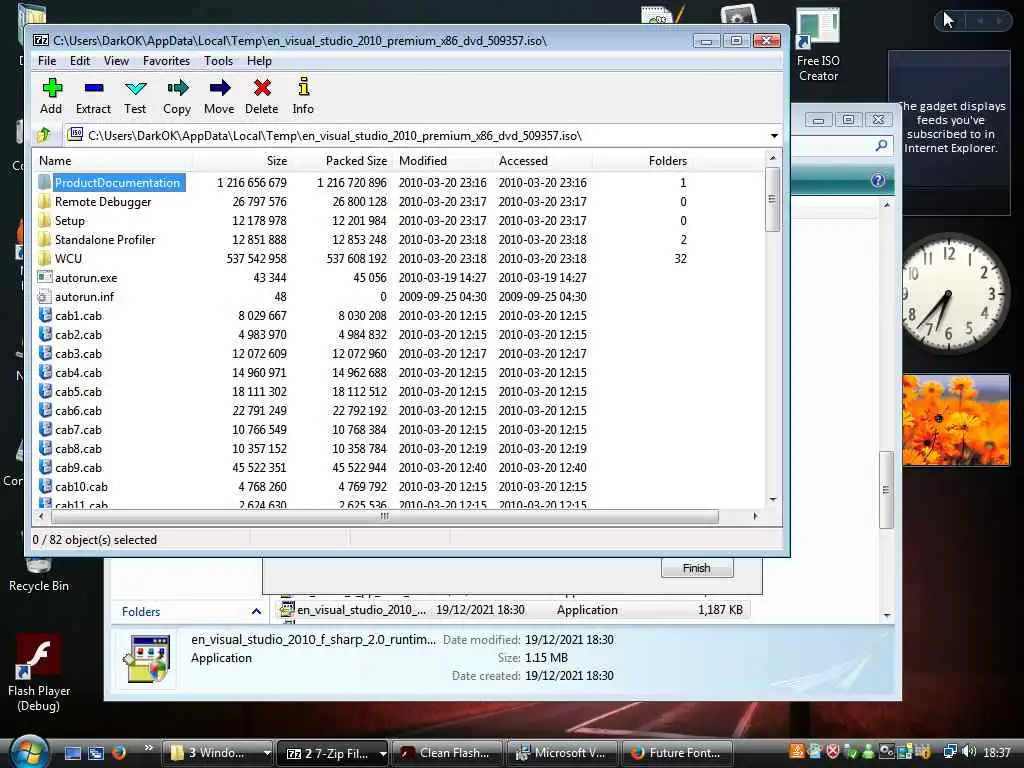
Task: Open the Flash Player (Debug) desktop shortcut
Action: click(39, 673)
